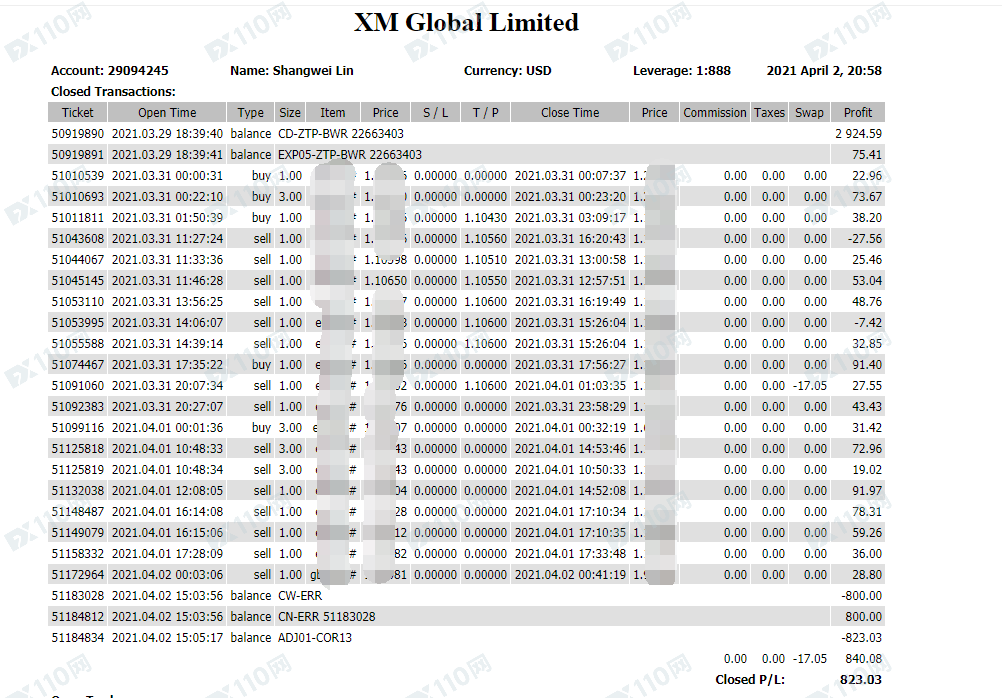1002x698 pixels.
Task: Select the Size column header
Action: pos(289,112)
